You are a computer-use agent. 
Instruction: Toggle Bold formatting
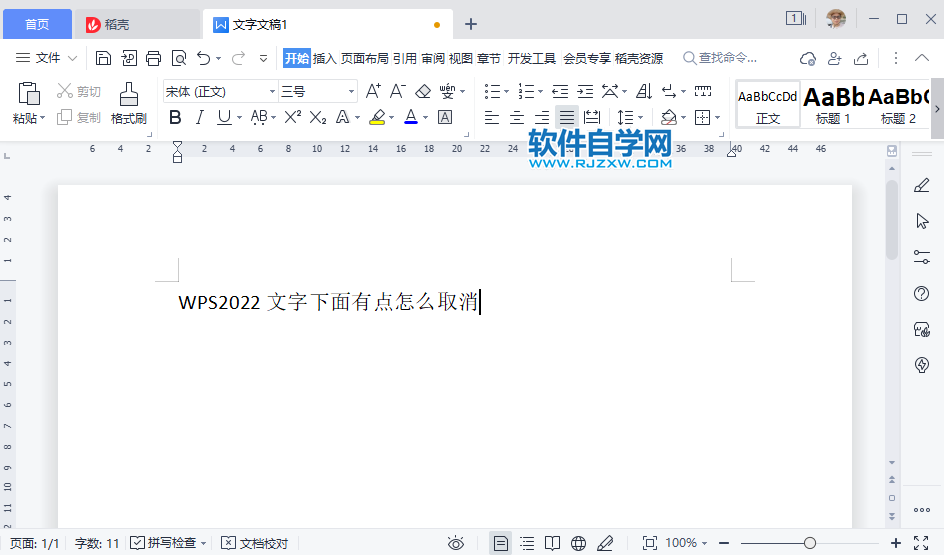(x=175, y=117)
